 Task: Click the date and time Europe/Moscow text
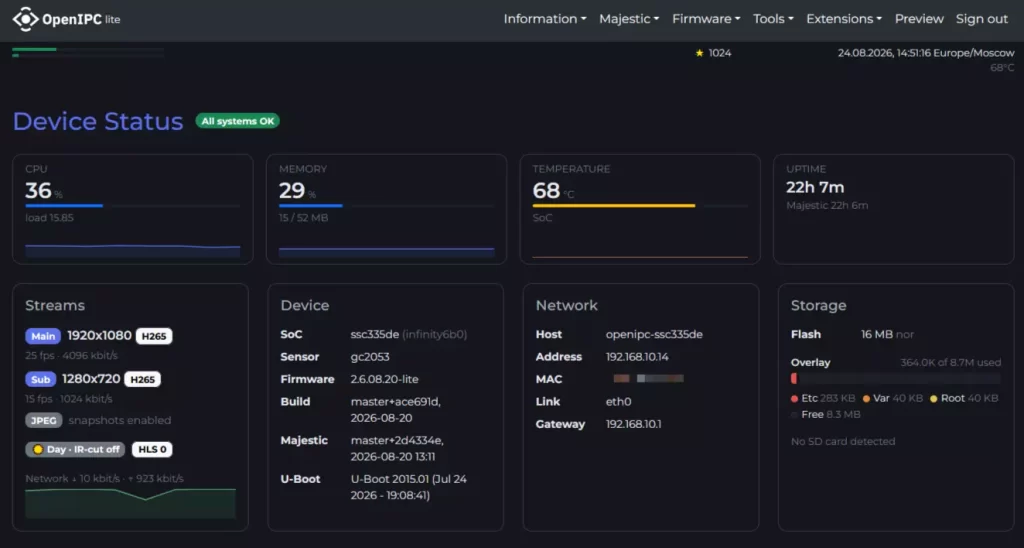click(926, 53)
